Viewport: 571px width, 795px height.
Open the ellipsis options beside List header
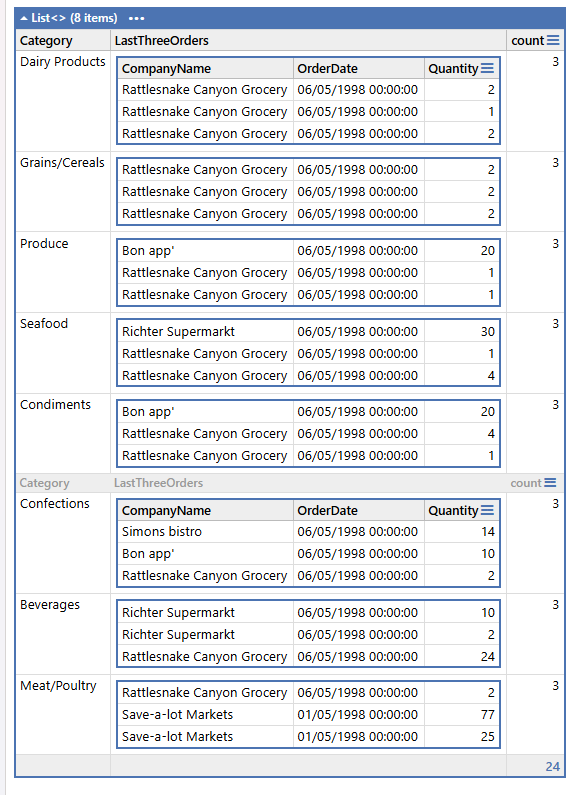click(x=136, y=18)
